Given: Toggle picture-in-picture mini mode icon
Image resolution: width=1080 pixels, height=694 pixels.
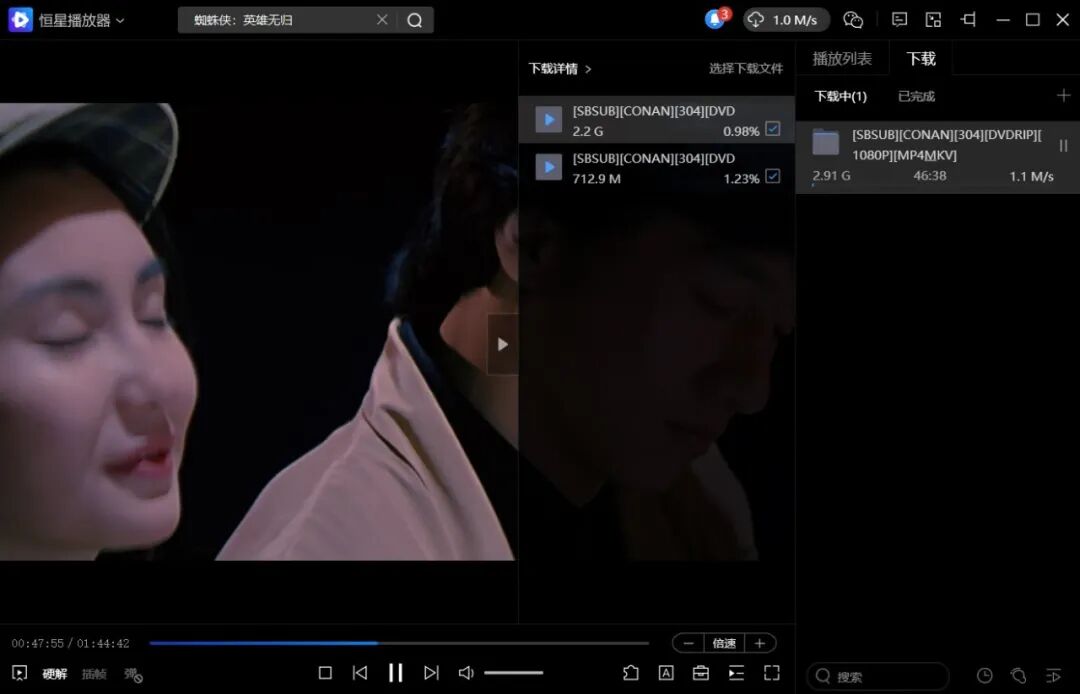Looking at the screenshot, I should click(933, 20).
